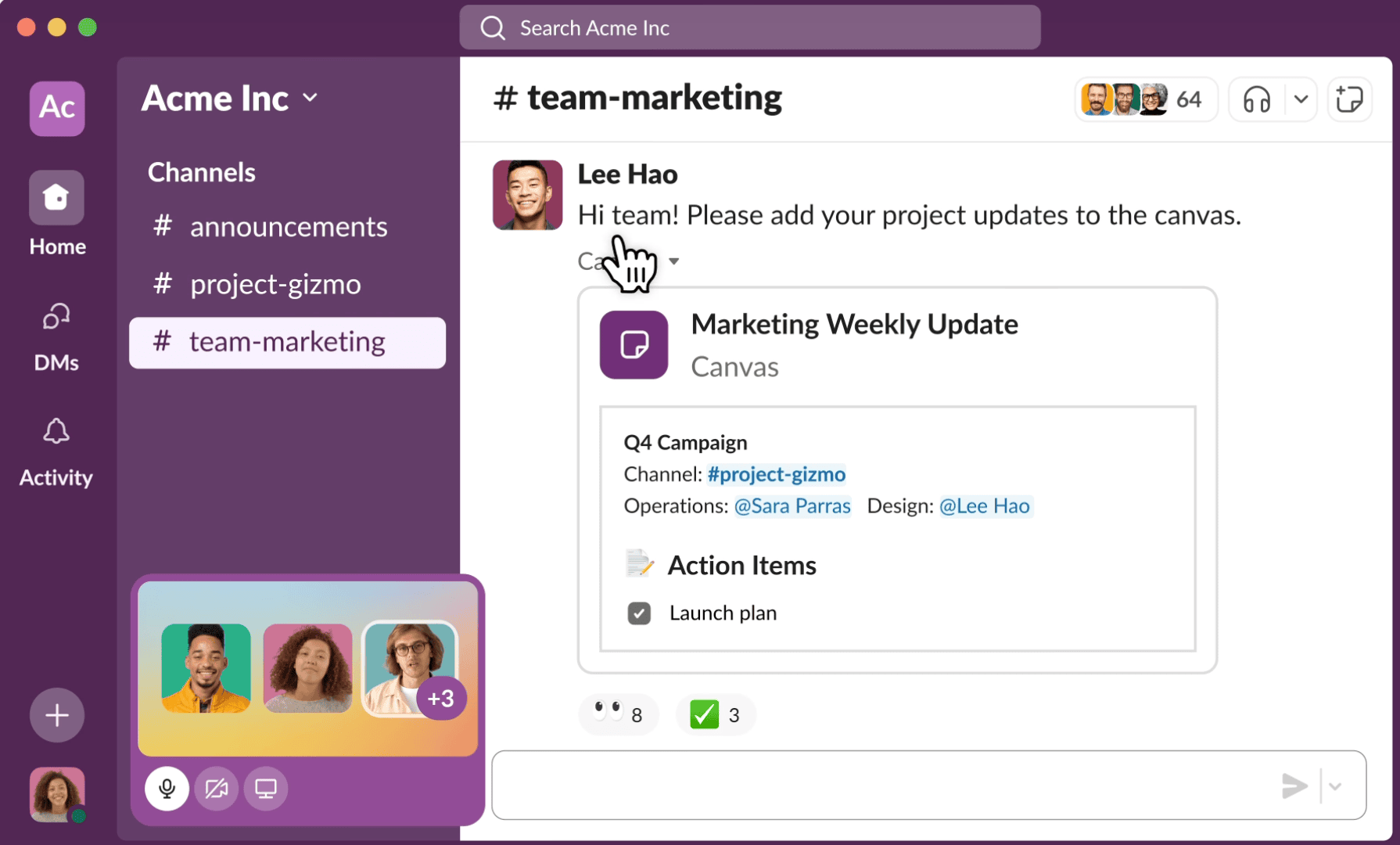The height and width of the screenshot is (845, 1400).
Task: Open the project-gizmo channel in the sidebar
Action: coord(275,284)
